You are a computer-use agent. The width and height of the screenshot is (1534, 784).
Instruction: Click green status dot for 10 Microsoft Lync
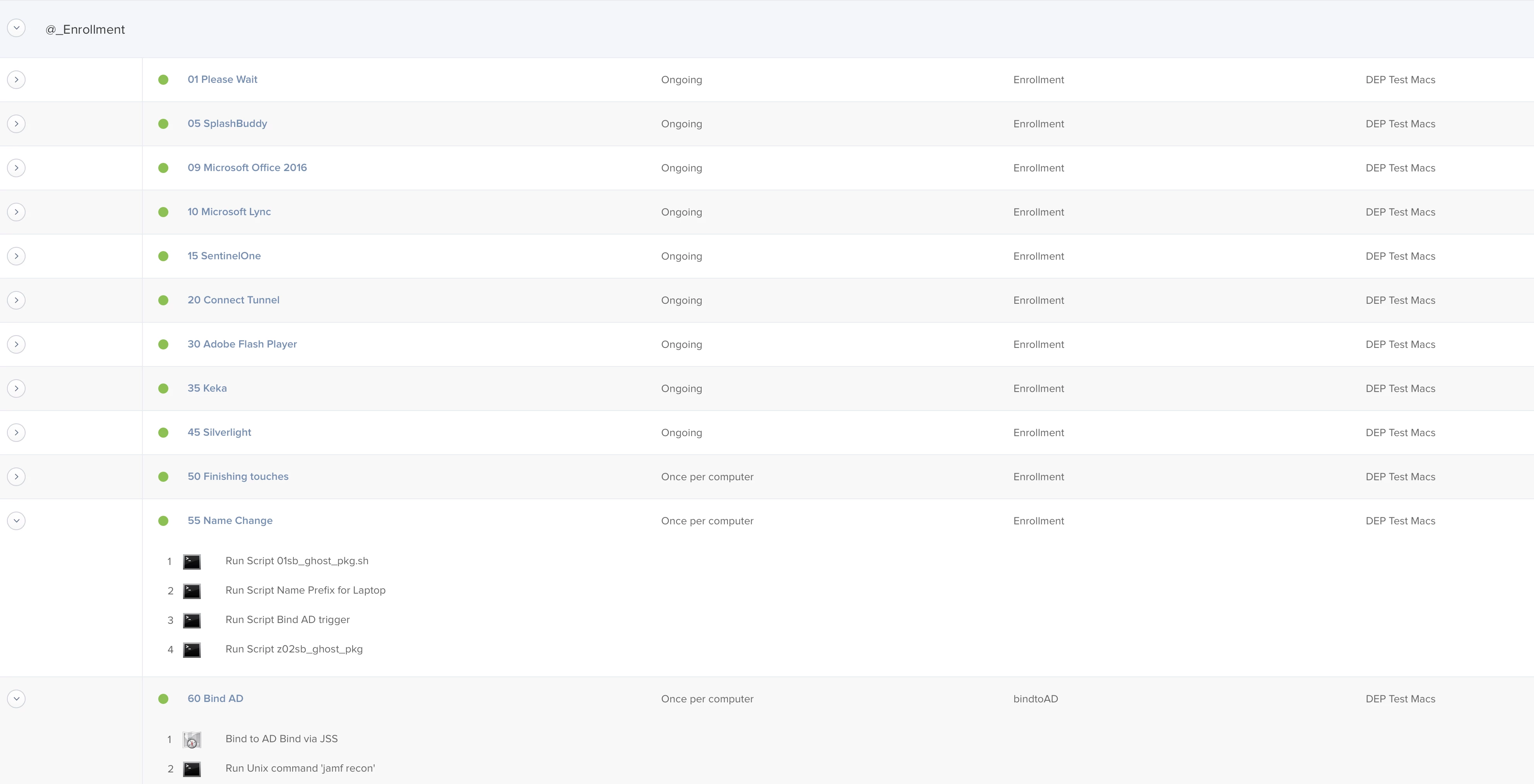point(163,212)
